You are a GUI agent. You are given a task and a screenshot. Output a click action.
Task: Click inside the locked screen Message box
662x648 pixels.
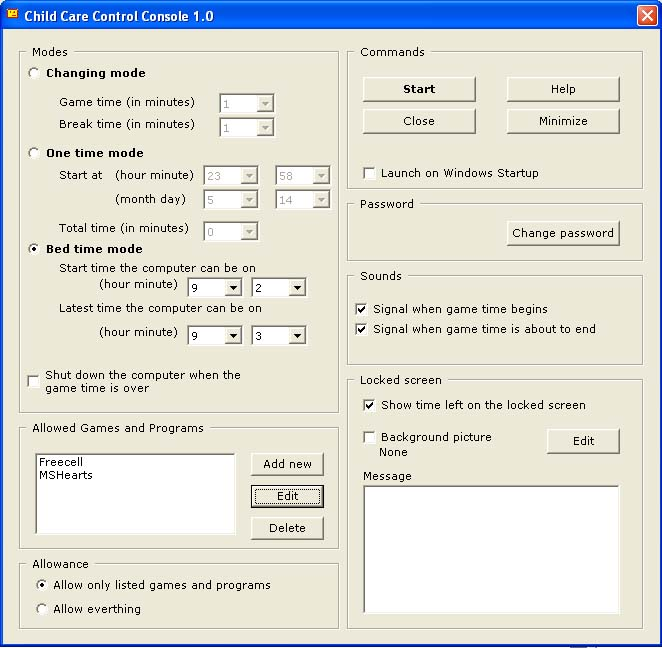point(491,549)
